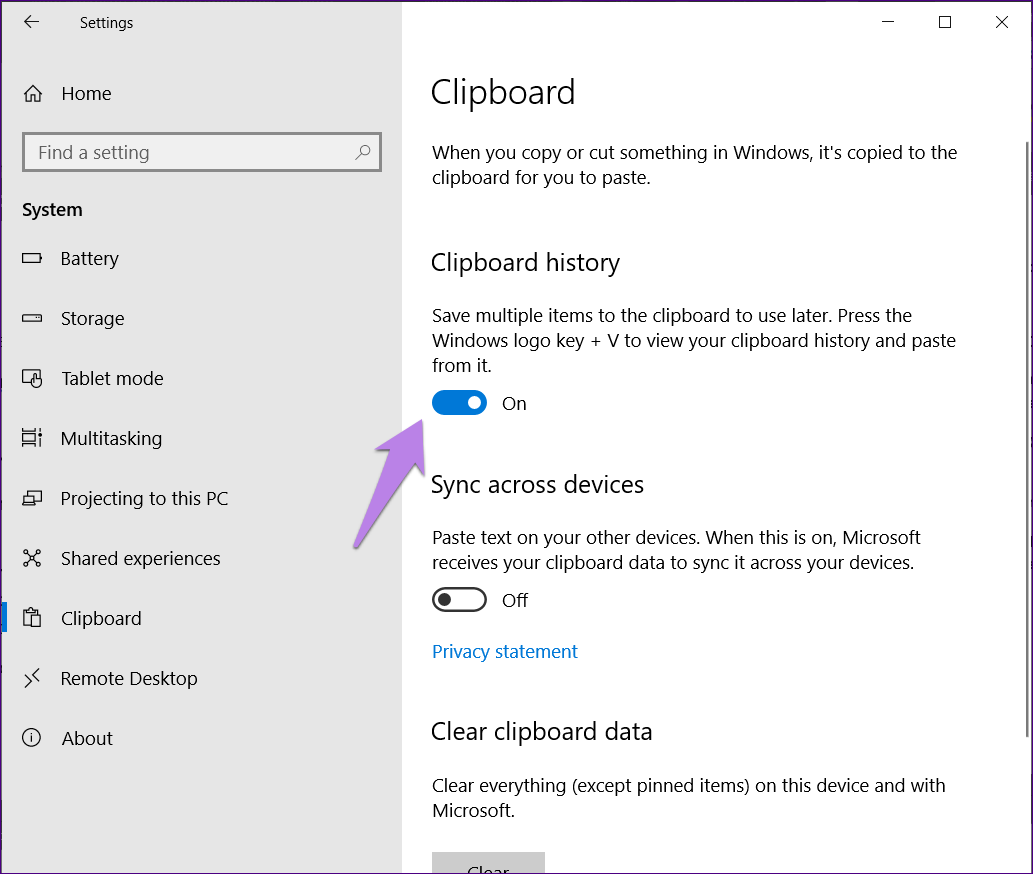Click the Multitasking icon

tap(32, 438)
